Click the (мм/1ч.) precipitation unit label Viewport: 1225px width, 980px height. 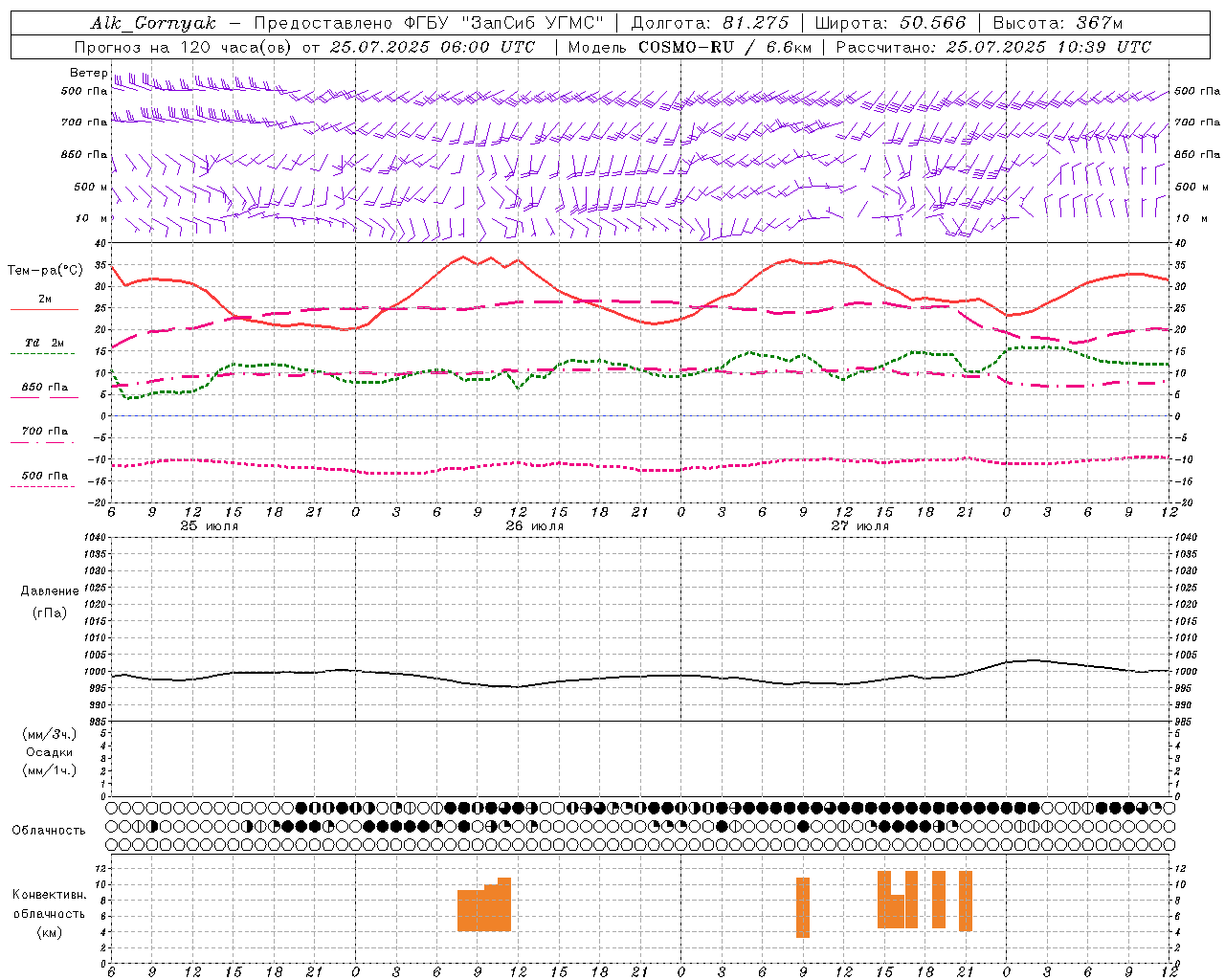pos(50,770)
